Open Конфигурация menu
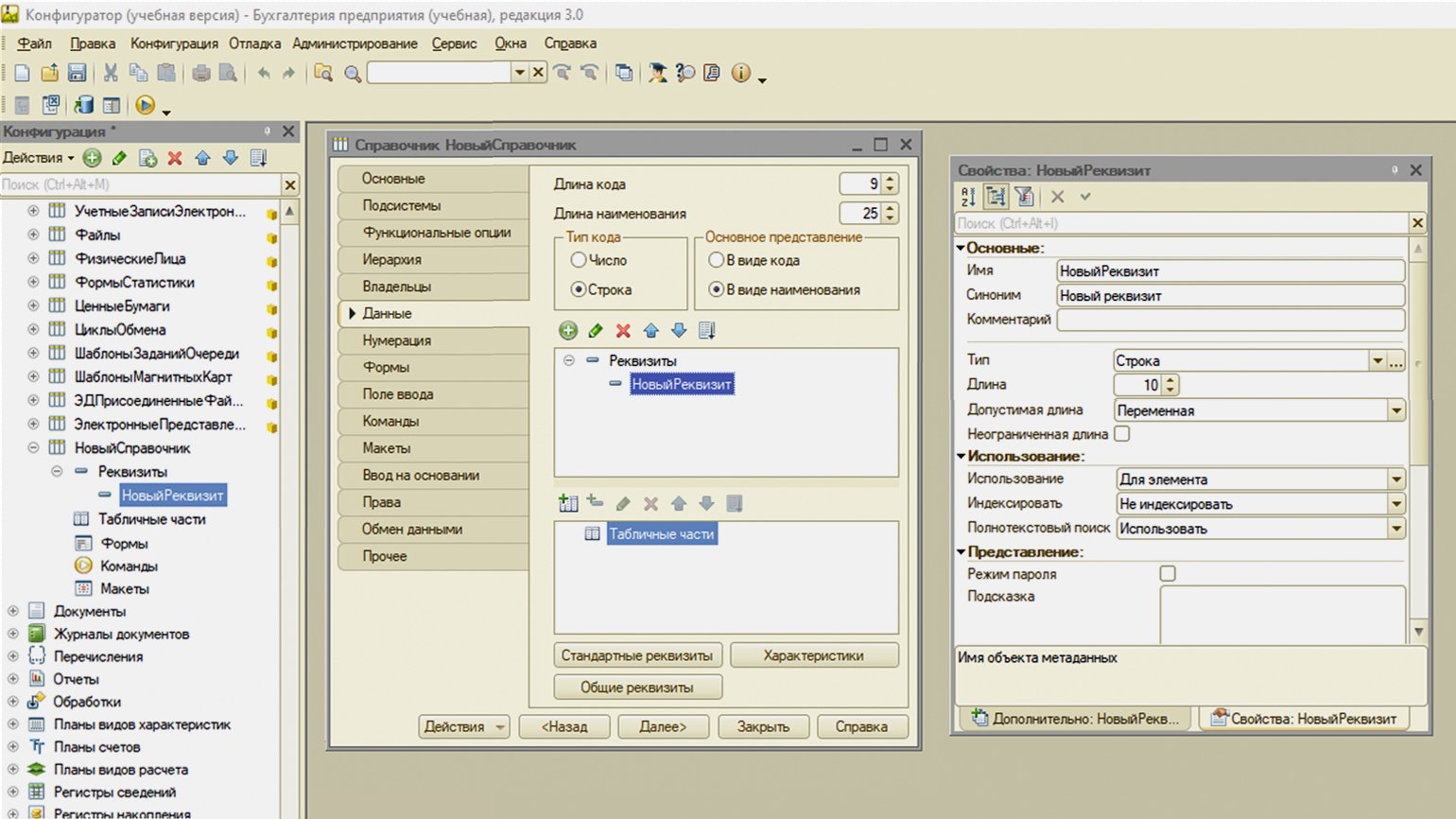 tap(174, 44)
